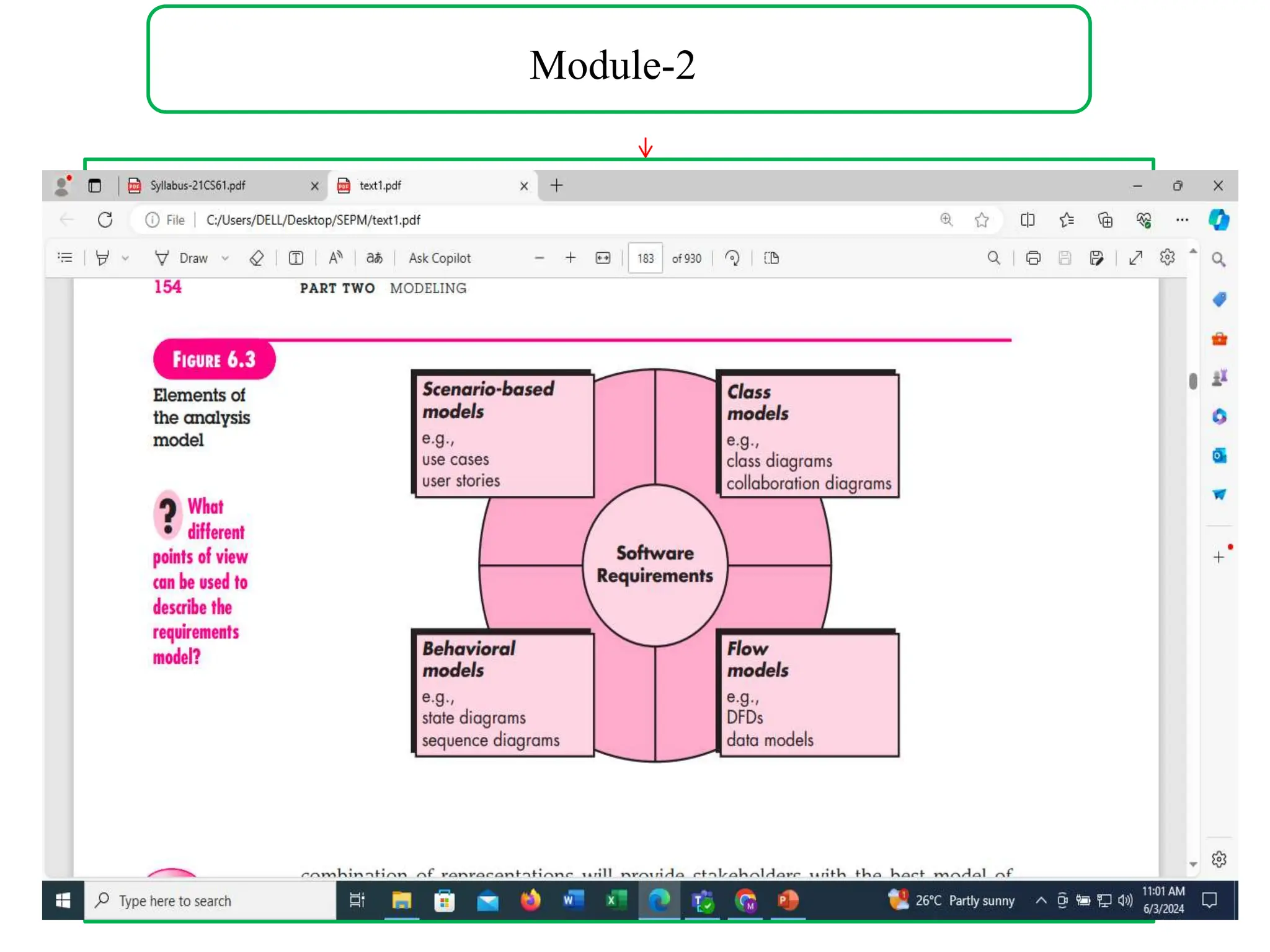Screen dimensions: 1270x952
Task: Expand the Highlight color dropdown arrow
Action: (125, 258)
